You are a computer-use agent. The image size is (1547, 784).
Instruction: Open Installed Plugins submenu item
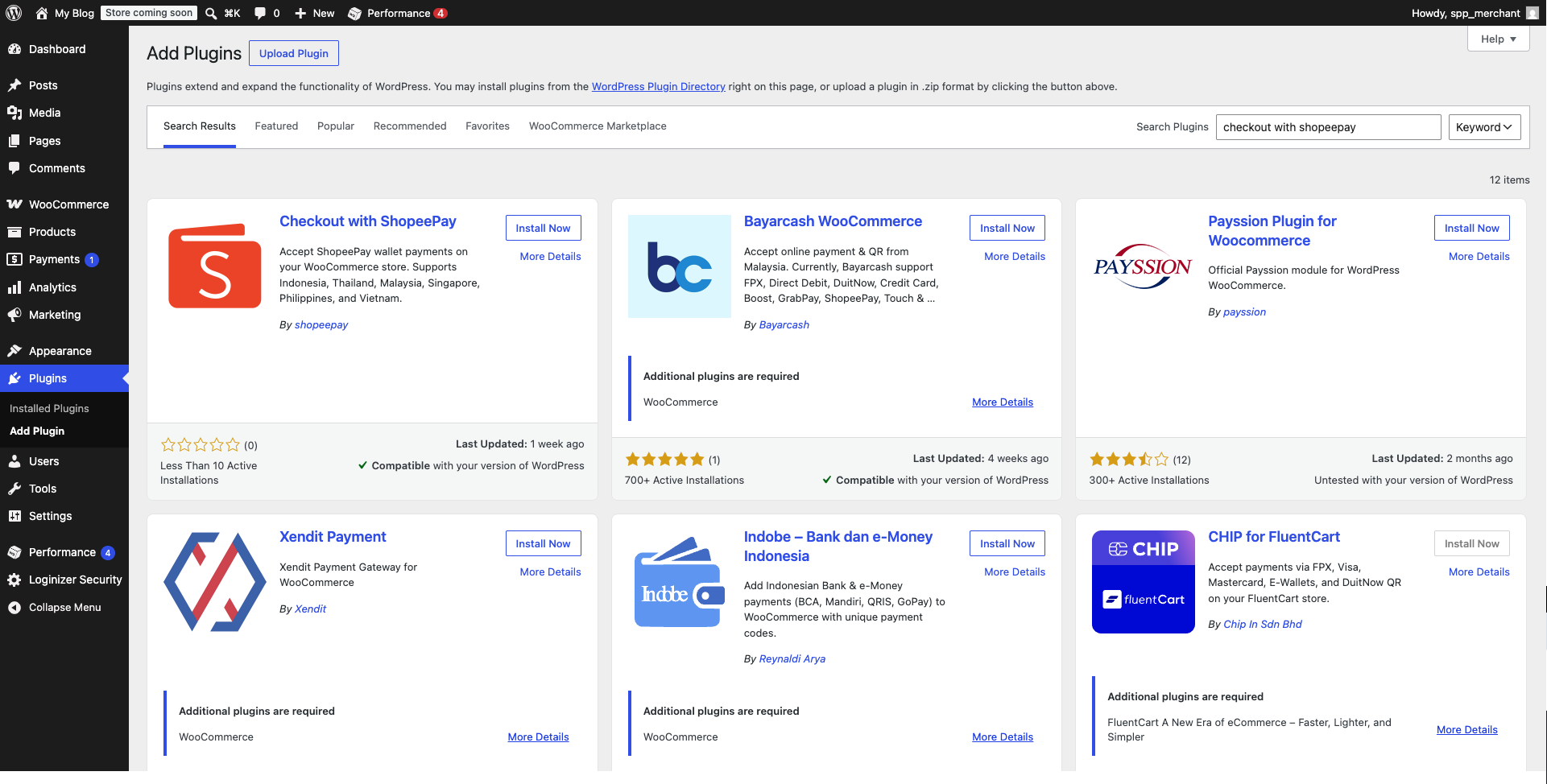(x=49, y=408)
